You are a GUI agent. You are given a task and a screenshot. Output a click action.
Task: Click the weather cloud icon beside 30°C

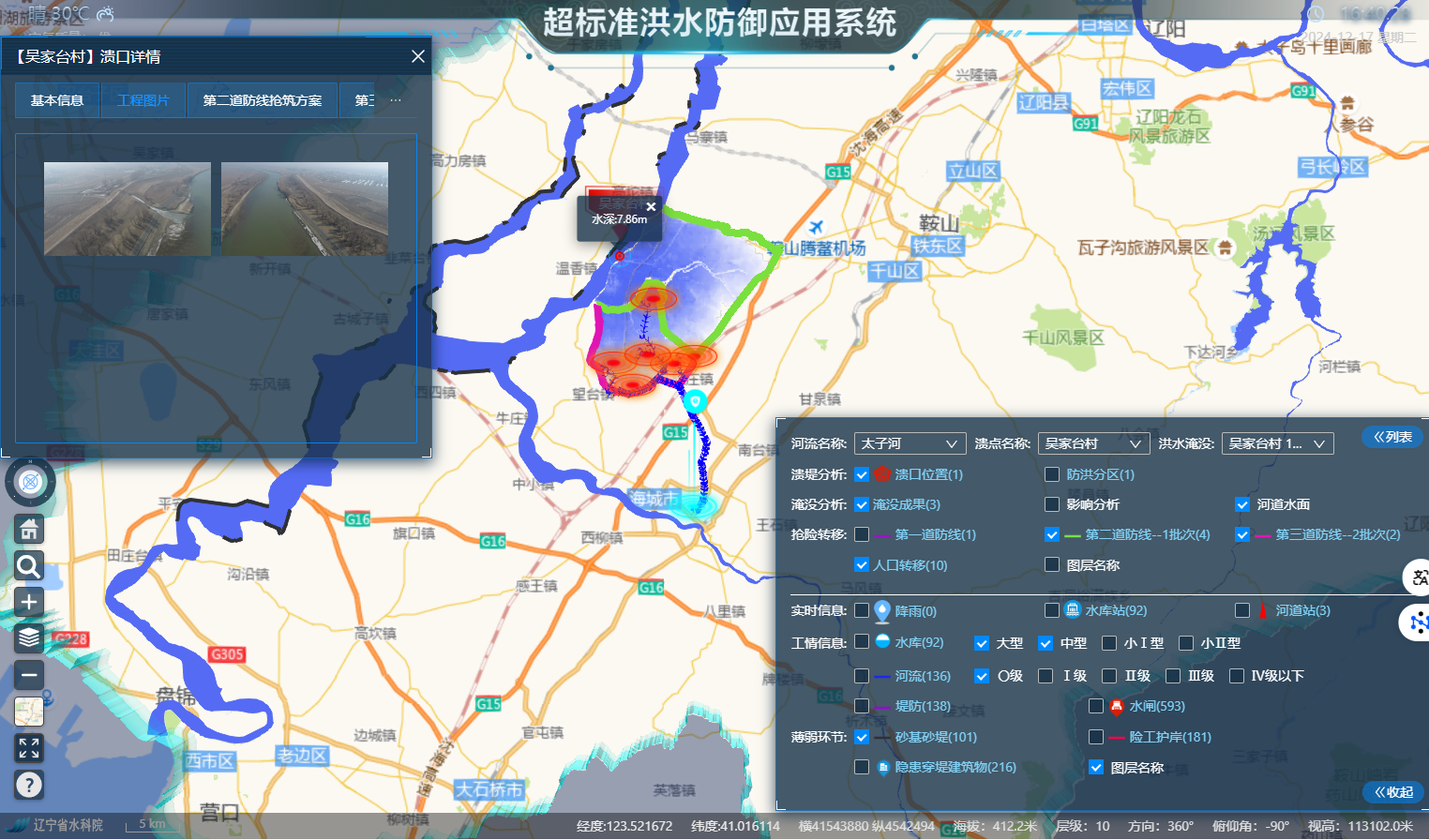[x=105, y=14]
